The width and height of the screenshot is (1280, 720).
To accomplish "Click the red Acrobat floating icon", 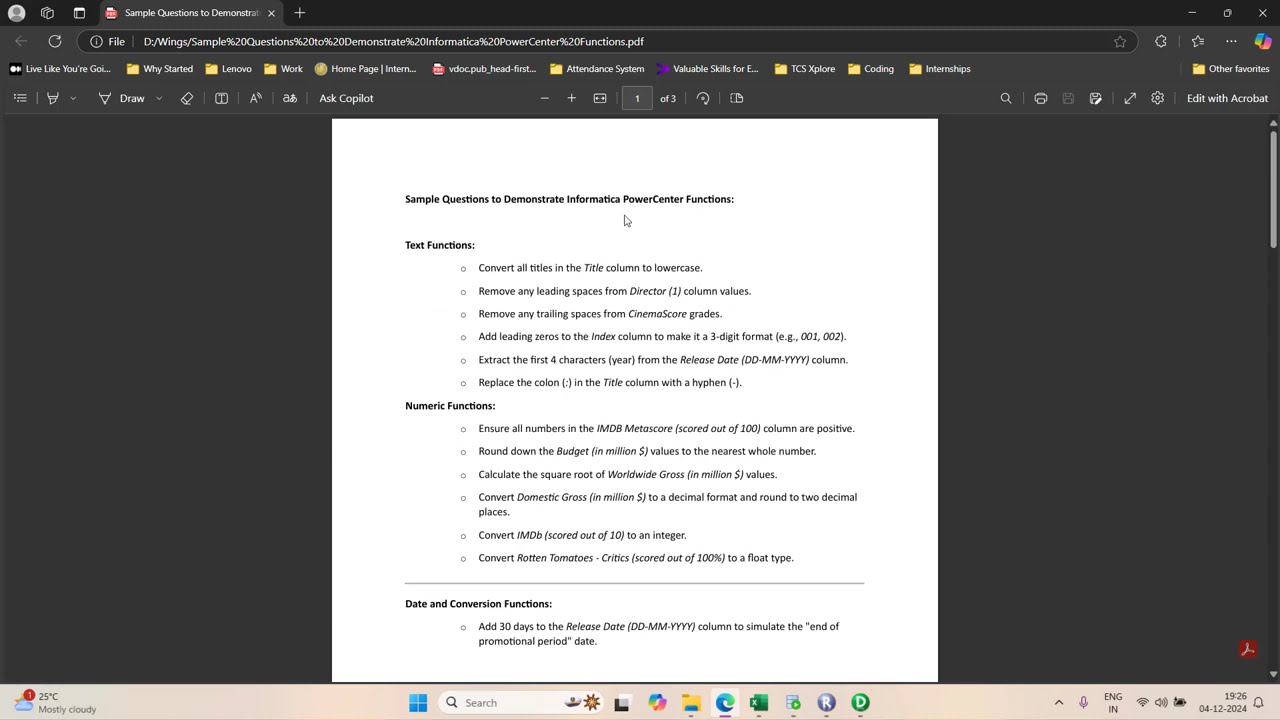I will click(1248, 649).
